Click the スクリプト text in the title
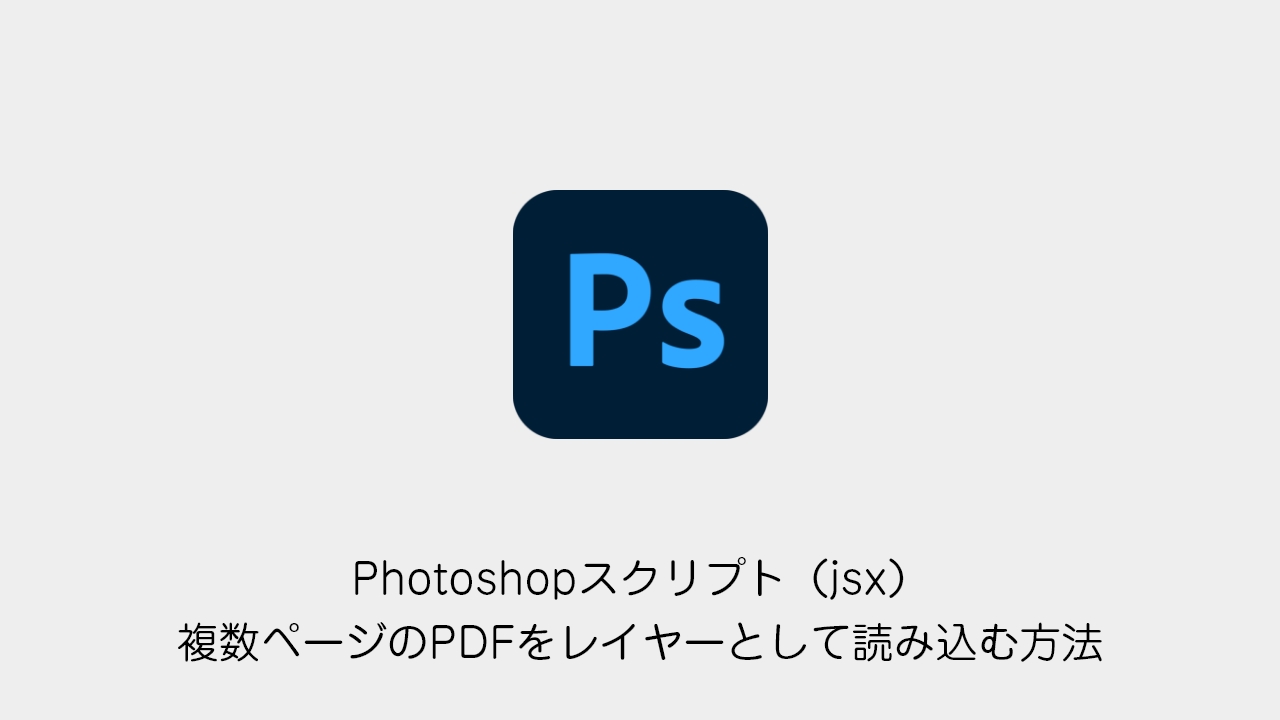This screenshot has width=1280, height=720. tap(682, 578)
